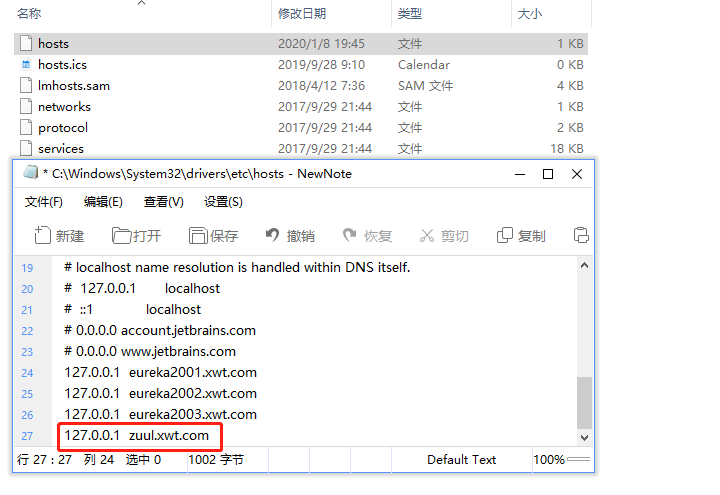Click the NewNote app icon in title bar
Viewport: 720px width, 495px height.
(x=31, y=173)
